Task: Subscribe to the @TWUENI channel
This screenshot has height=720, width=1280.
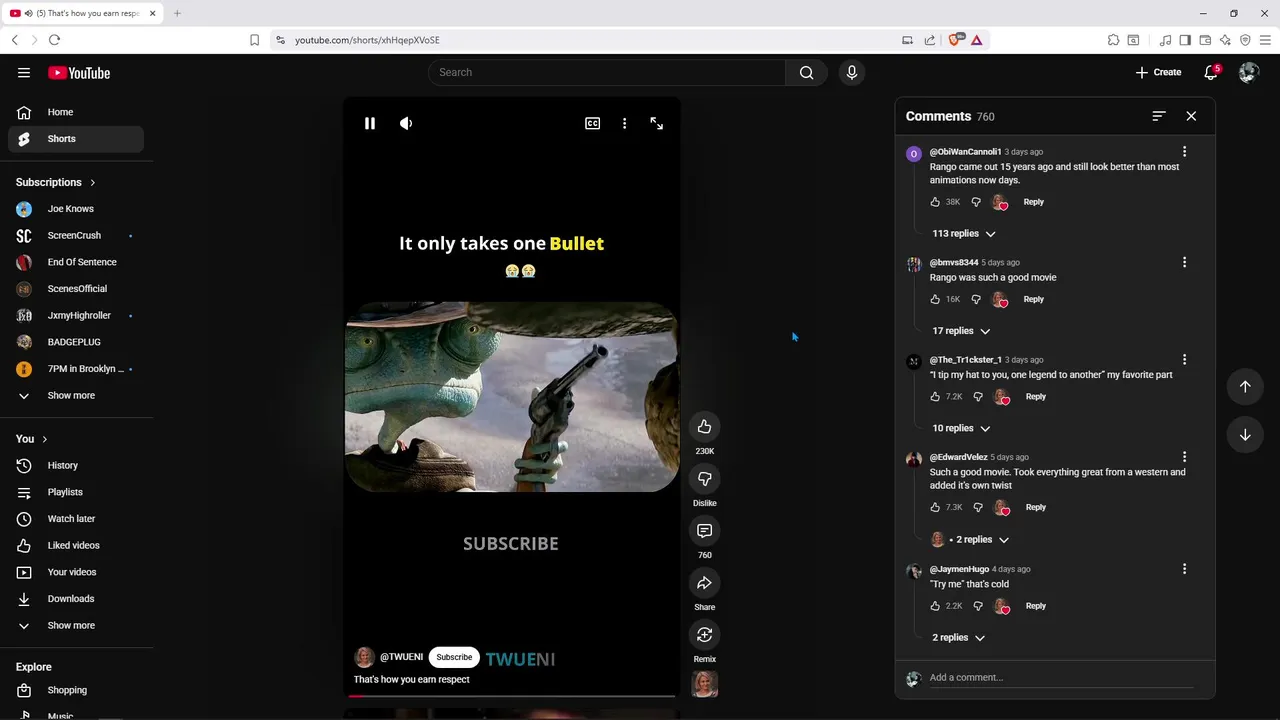Action: coord(454,657)
